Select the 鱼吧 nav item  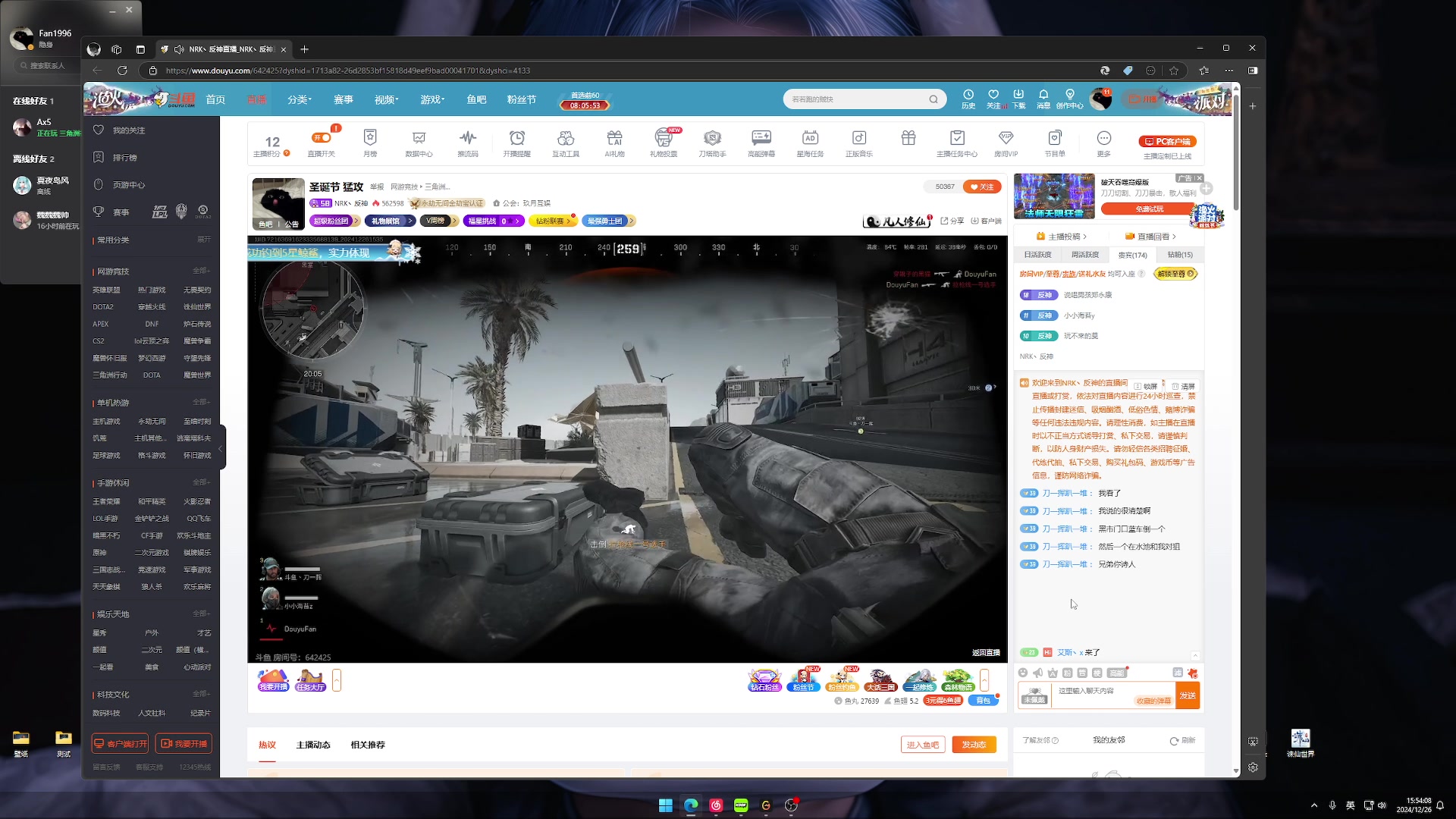(476, 99)
